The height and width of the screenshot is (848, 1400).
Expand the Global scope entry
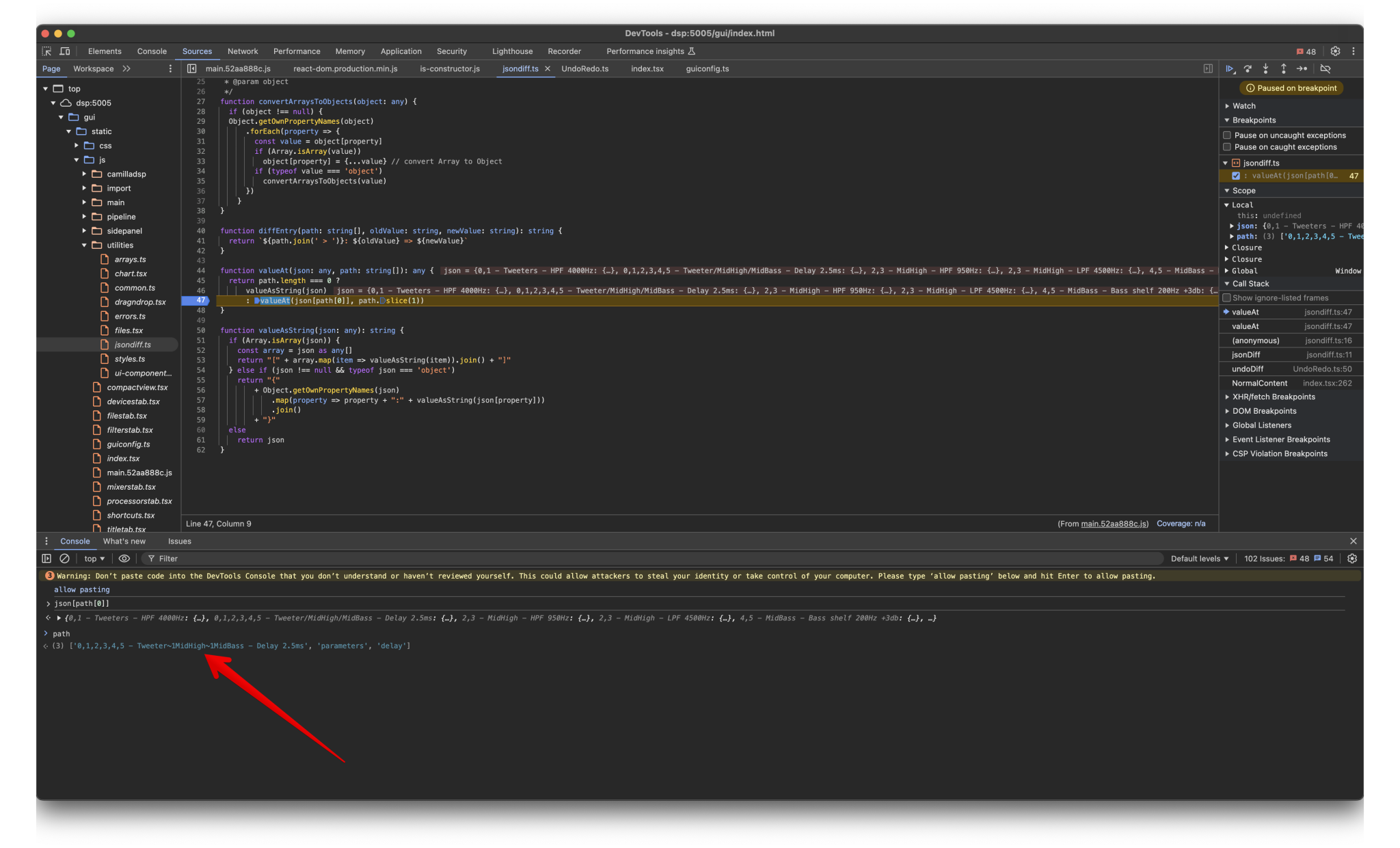(x=1228, y=271)
